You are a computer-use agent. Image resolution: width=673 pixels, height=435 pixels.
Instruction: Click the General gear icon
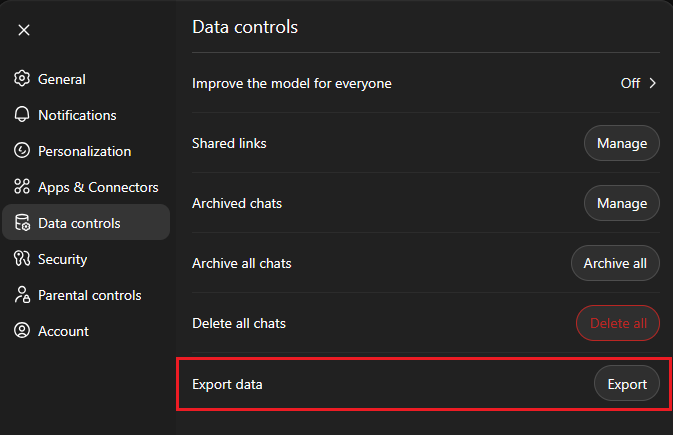[22, 79]
